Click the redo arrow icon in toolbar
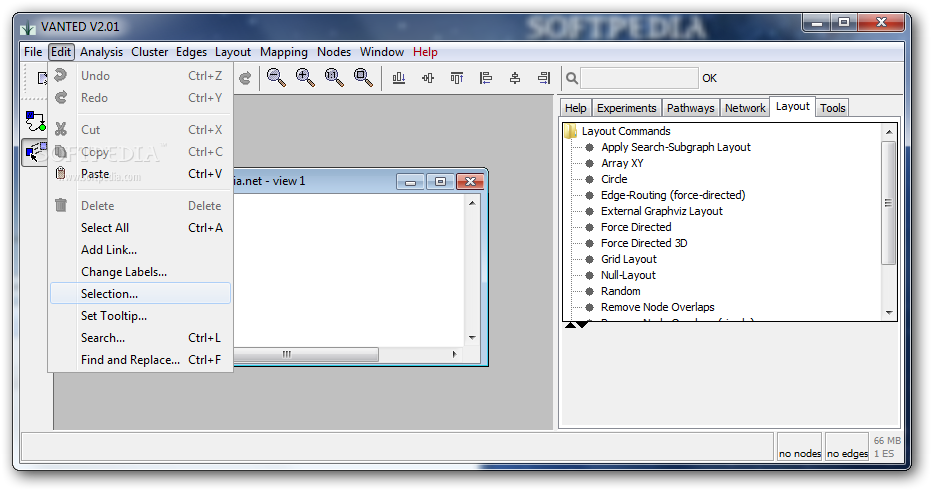 point(245,78)
